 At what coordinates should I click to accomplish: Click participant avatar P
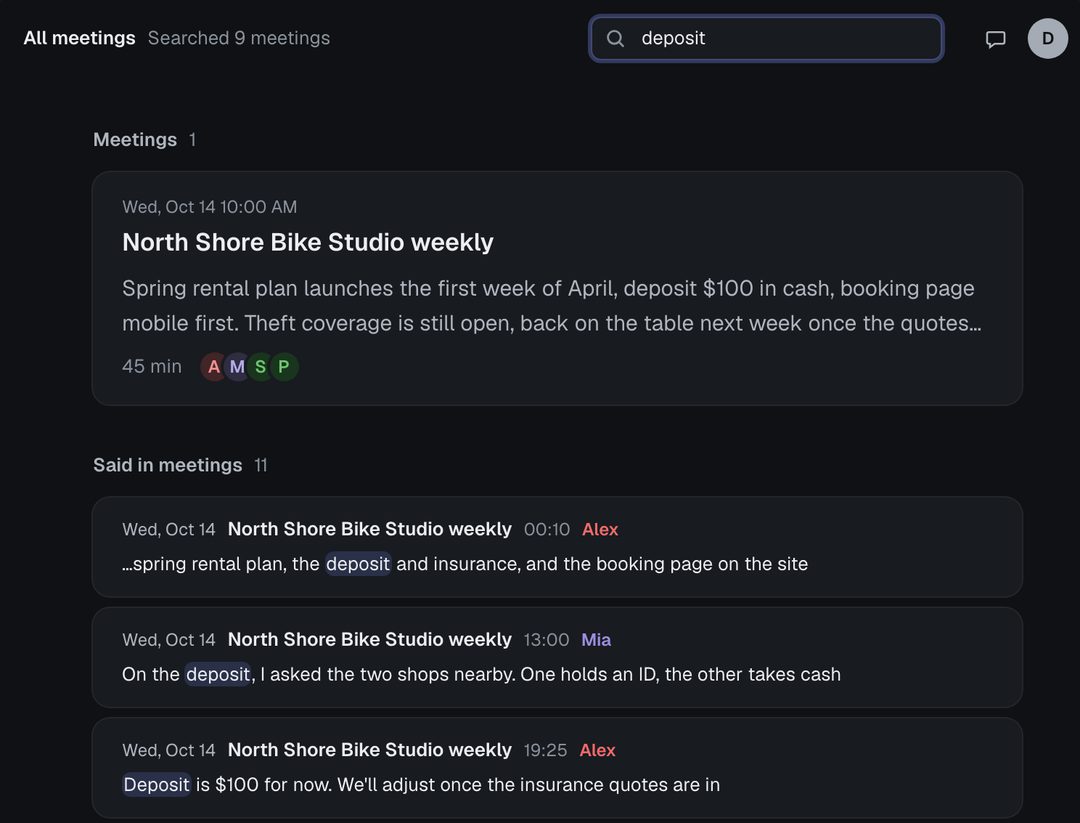284,366
